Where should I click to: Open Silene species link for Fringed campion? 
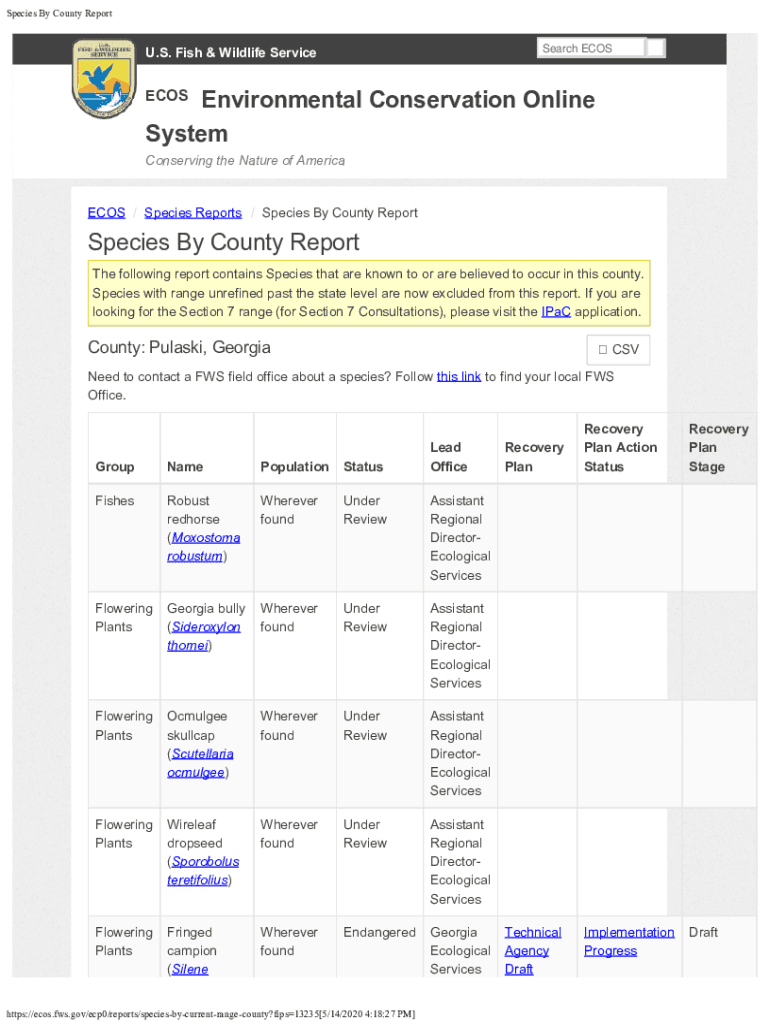click(188, 969)
